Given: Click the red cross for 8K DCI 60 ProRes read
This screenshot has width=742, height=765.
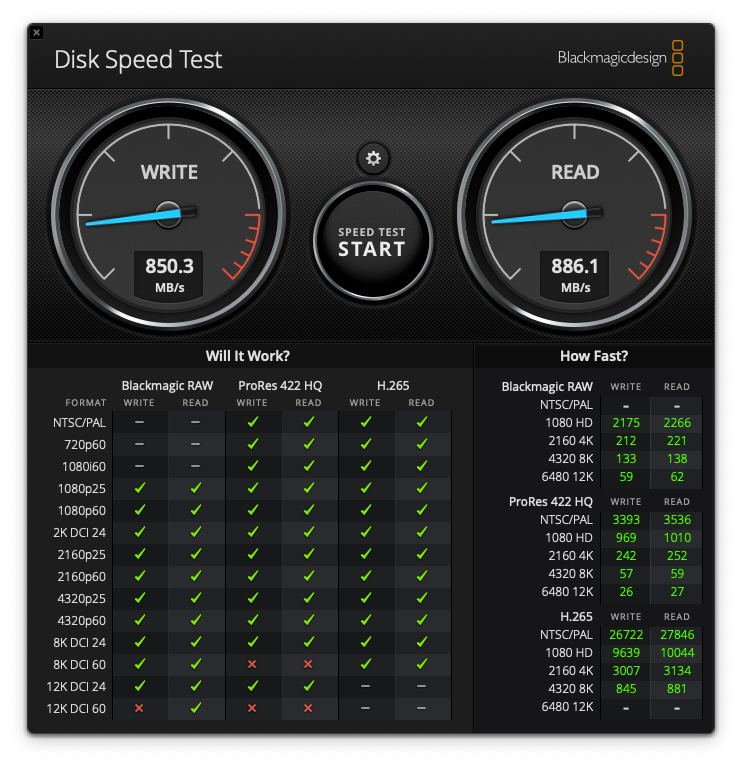Looking at the screenshot, I should pyautogui.click(x=308, y=664).
